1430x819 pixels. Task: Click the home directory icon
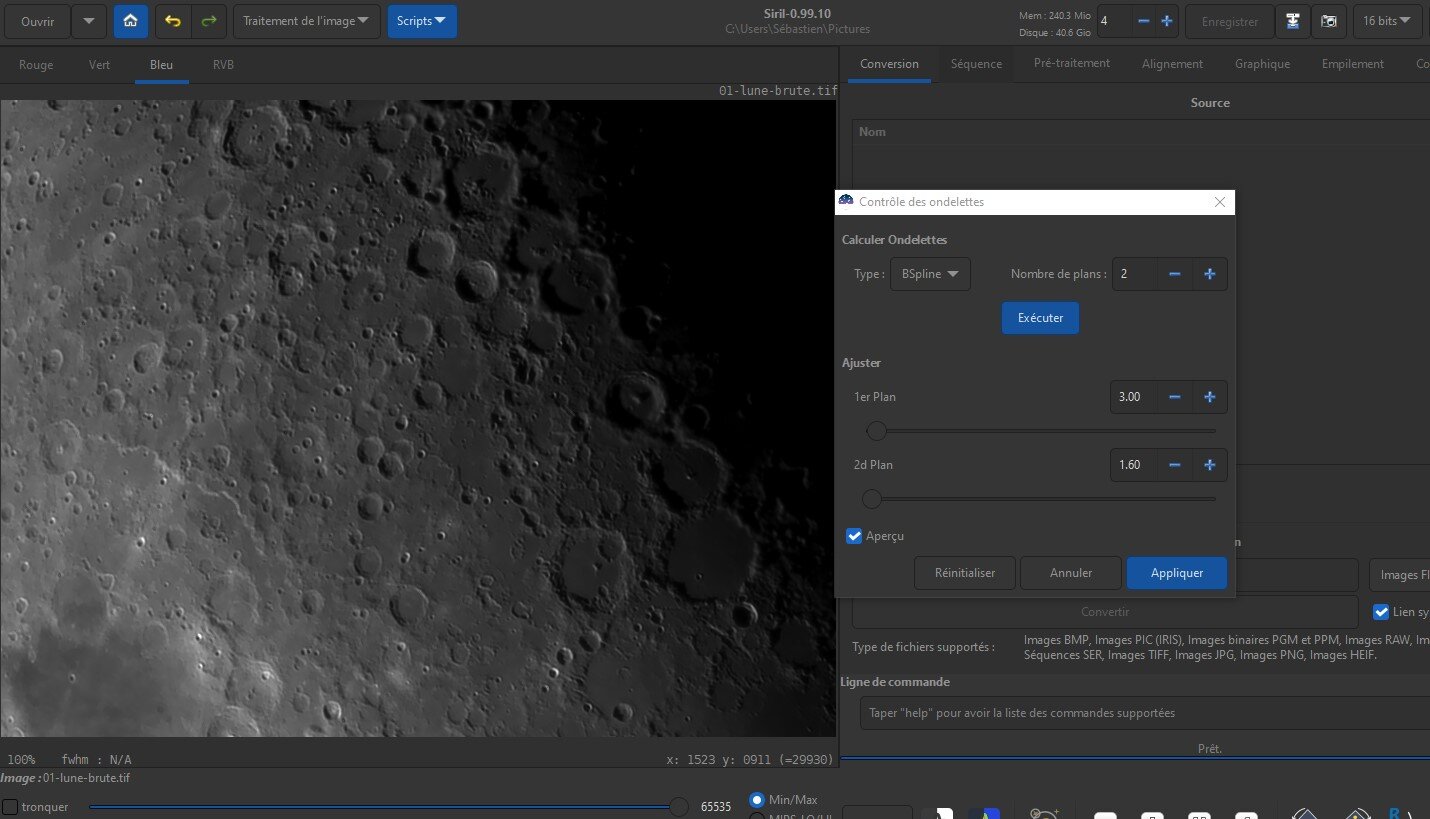pos(130,21)
